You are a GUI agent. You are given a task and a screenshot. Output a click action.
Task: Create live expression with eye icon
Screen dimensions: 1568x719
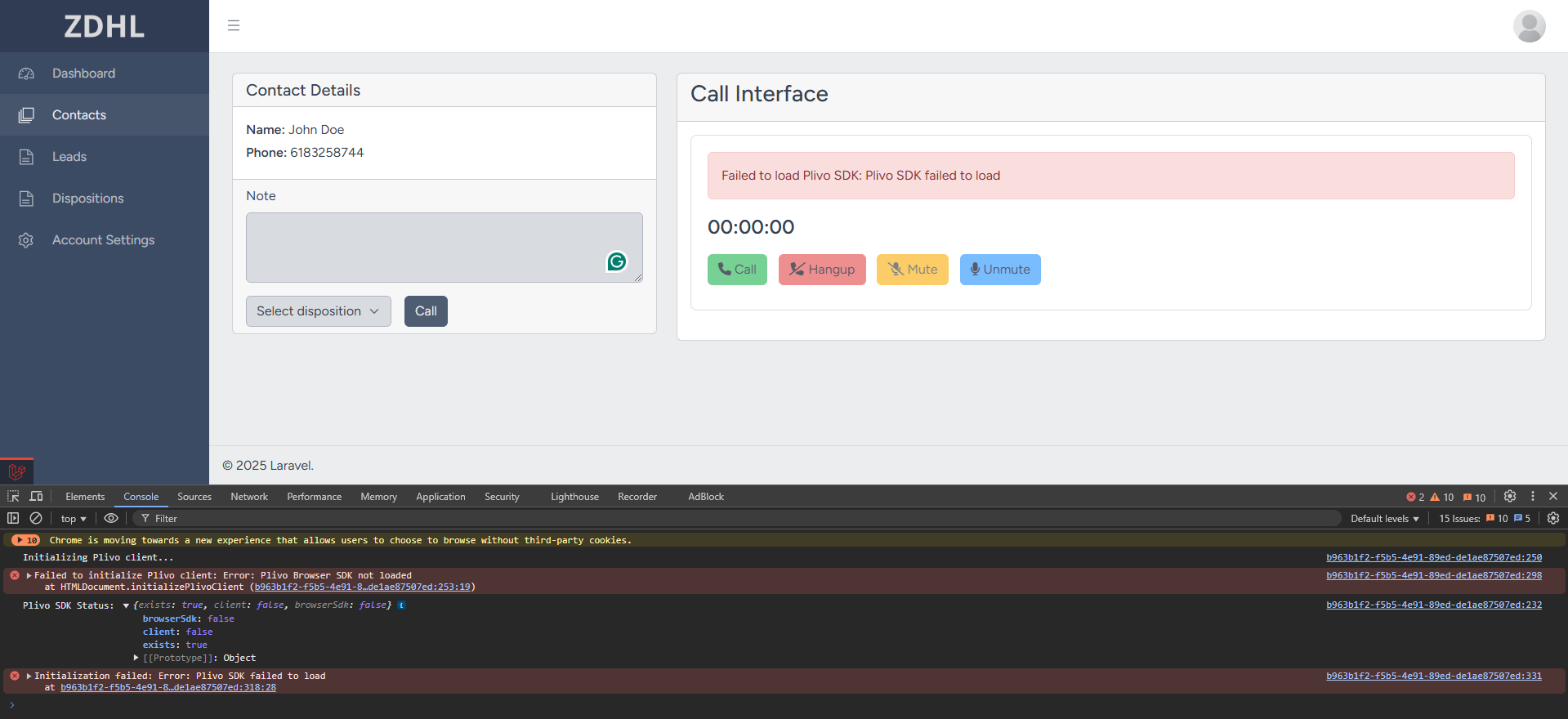click(111, 518)
